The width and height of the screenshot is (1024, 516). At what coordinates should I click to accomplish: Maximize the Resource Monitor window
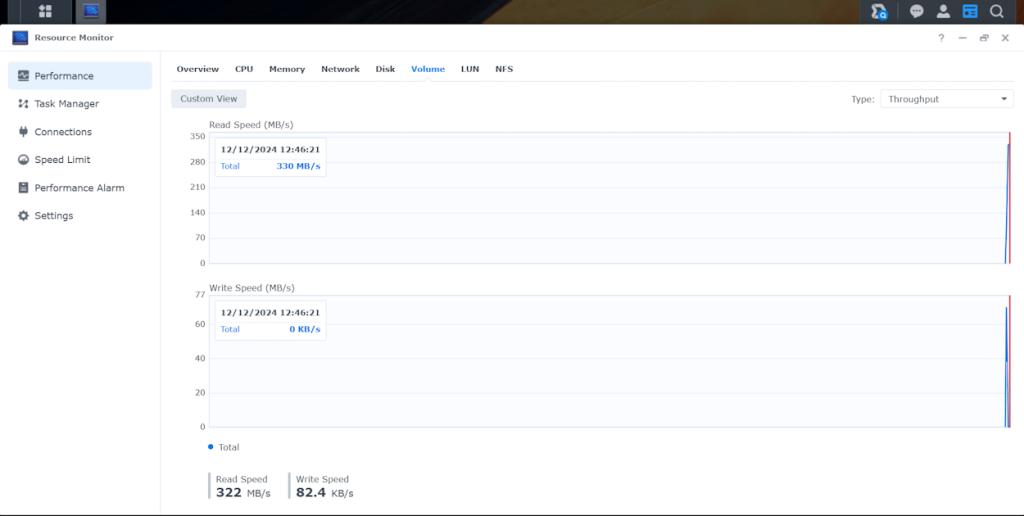coord(984,38)
